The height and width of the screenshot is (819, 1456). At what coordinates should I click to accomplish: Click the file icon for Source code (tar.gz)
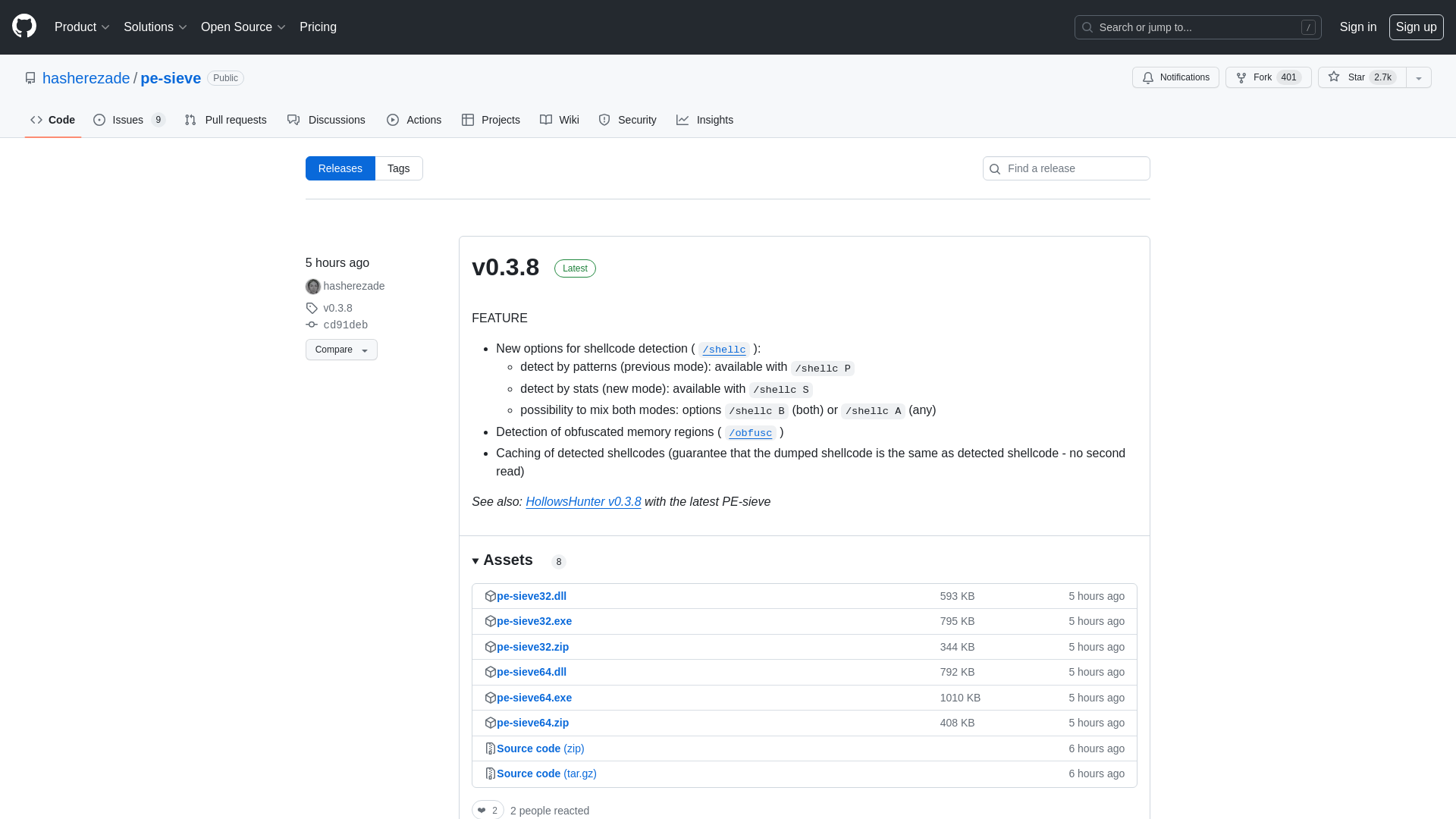point(491,773)
